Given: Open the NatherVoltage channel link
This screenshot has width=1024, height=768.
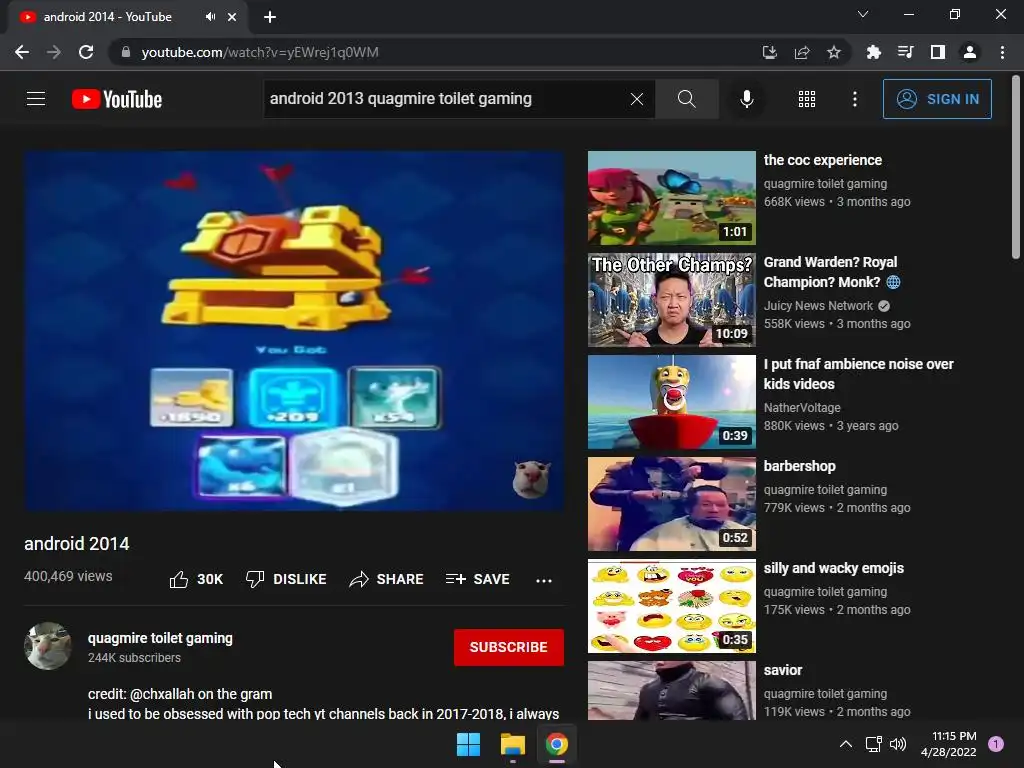Looking at the screenshot, I should [802, 408].
